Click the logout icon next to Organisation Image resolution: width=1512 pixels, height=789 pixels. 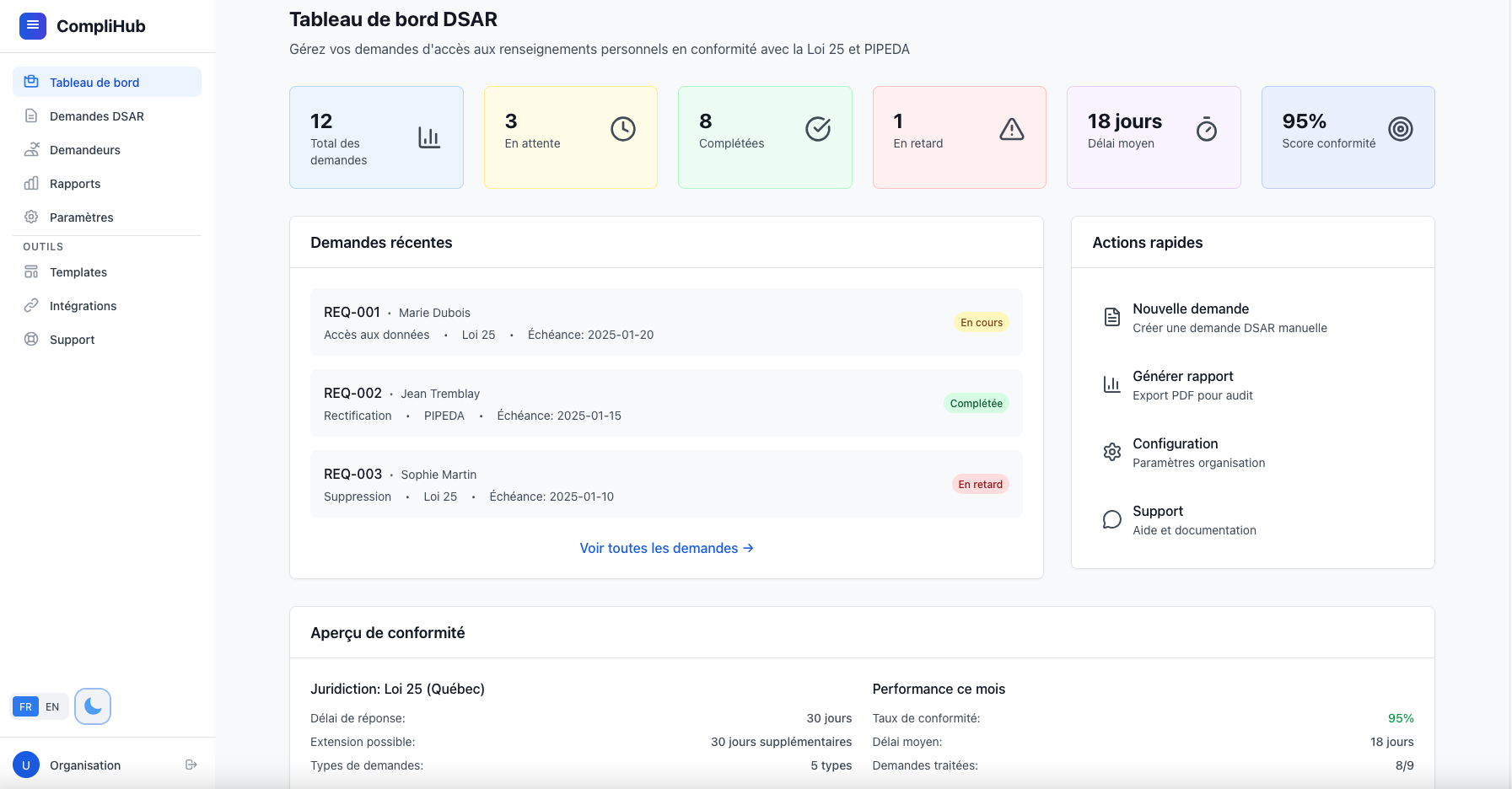[x=189, y=765]
